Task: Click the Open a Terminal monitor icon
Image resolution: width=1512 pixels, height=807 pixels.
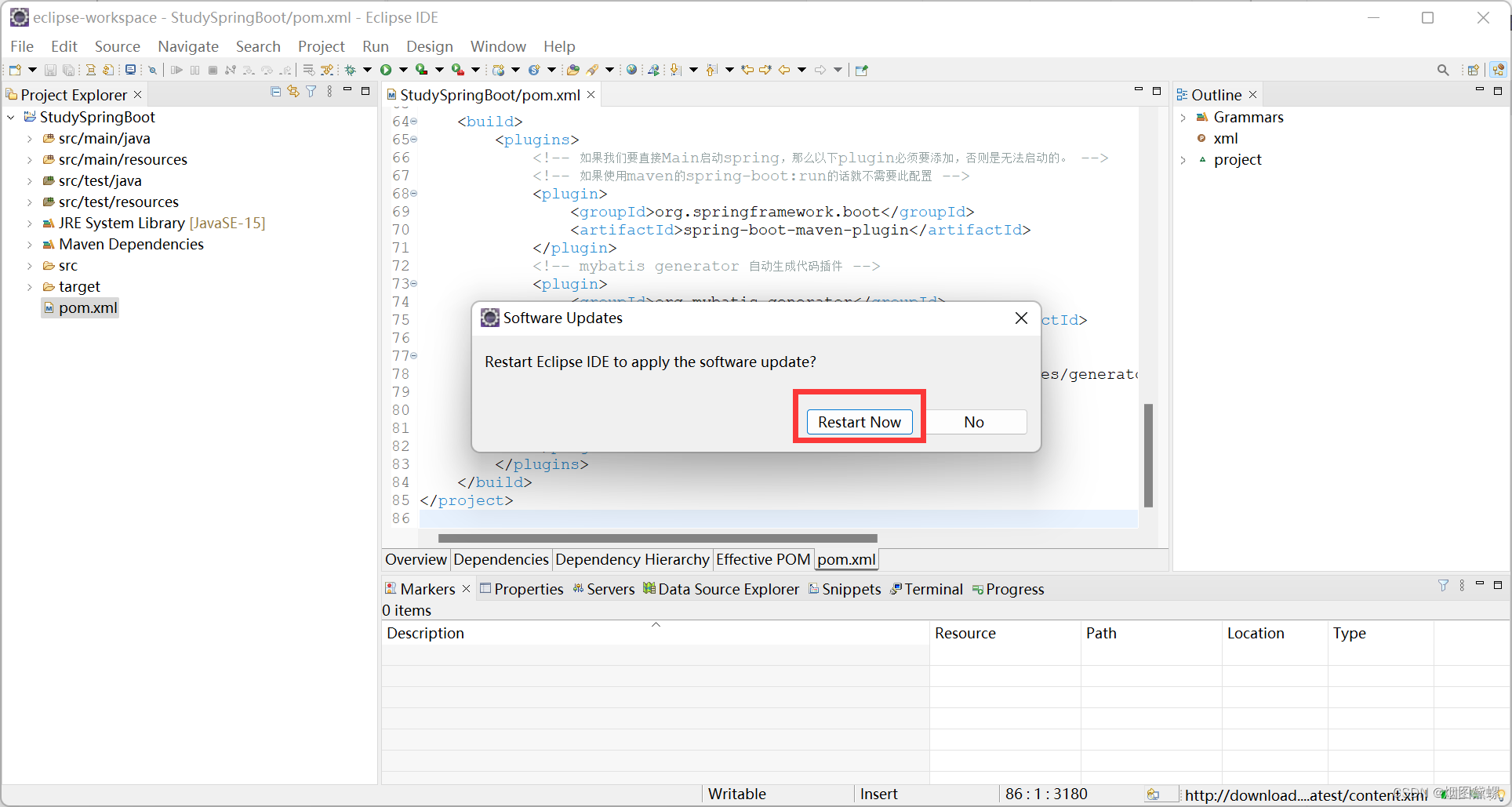Action: click(130, 70)
